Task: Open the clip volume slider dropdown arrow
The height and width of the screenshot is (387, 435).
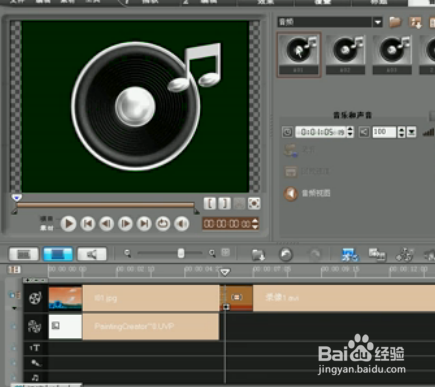Action: 412,132
